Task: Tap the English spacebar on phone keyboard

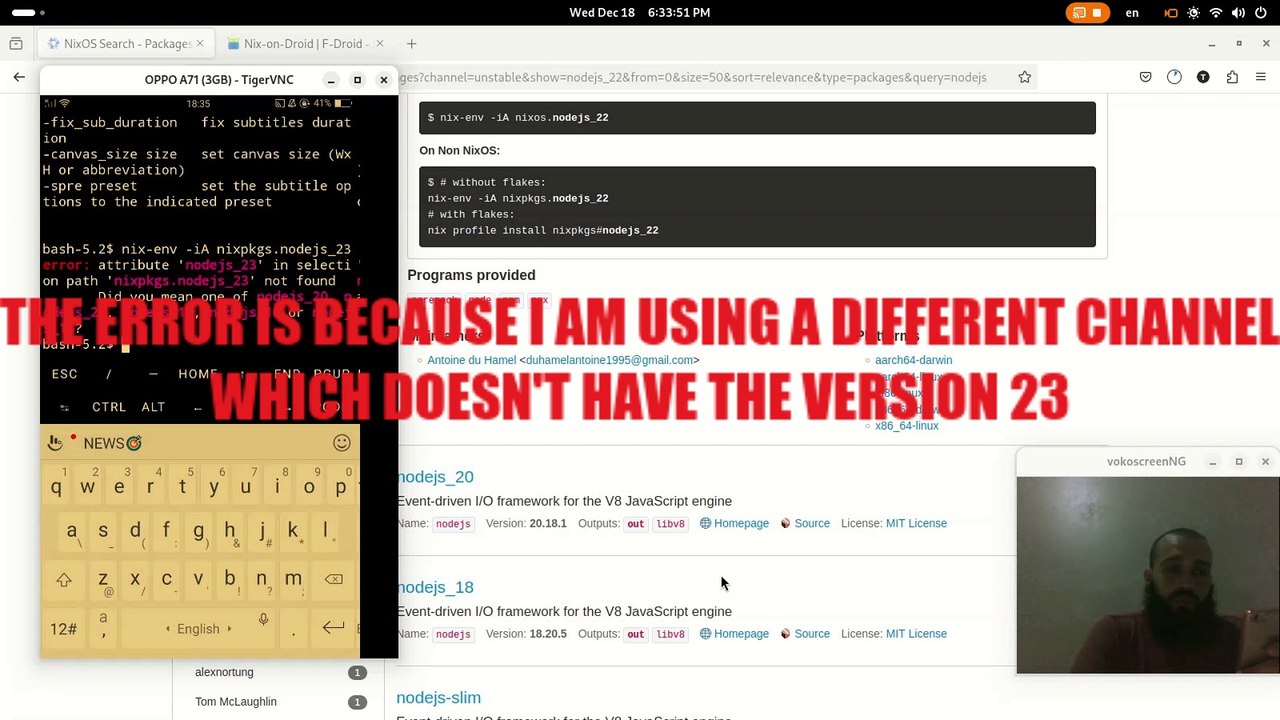Action: click(x=198, y=629)
